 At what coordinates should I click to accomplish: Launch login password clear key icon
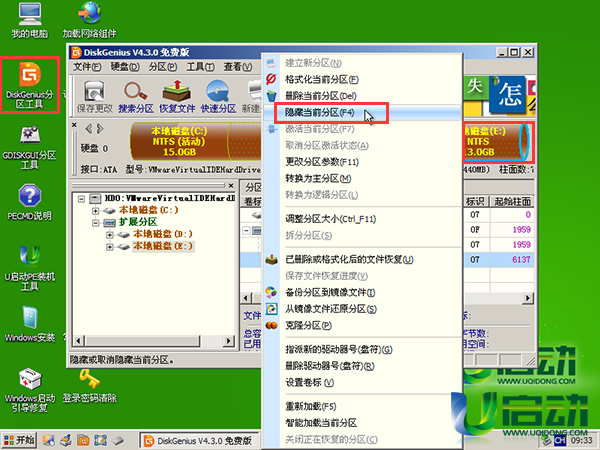[90, 386]
